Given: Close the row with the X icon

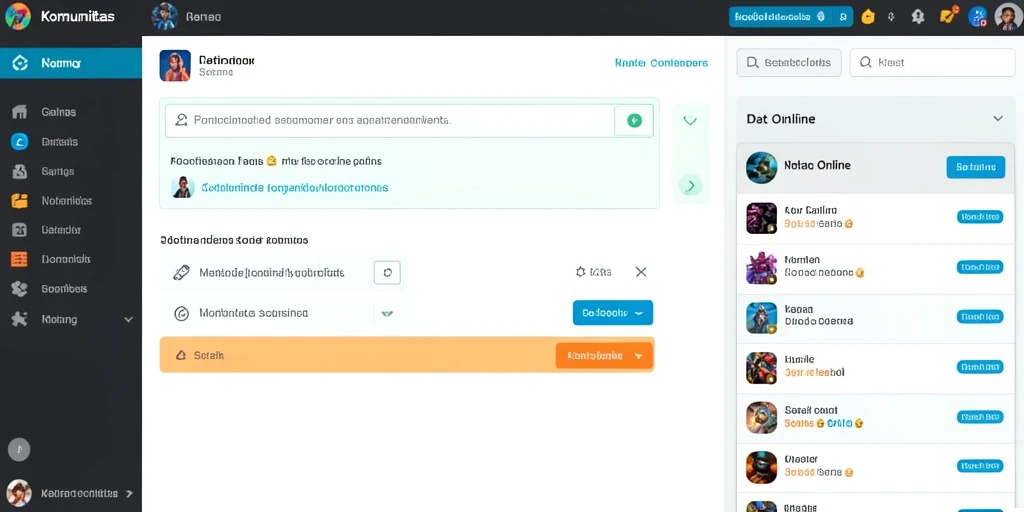Looking at the screenshot, I should (x=641, y=272).
